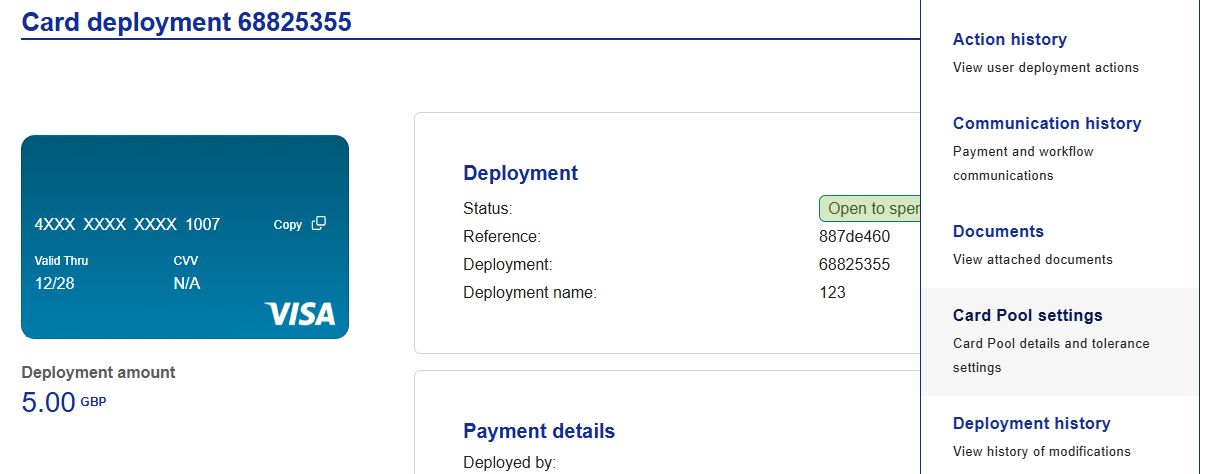Click the Payment details heading

pyautogui.click(x=539, y=431)
